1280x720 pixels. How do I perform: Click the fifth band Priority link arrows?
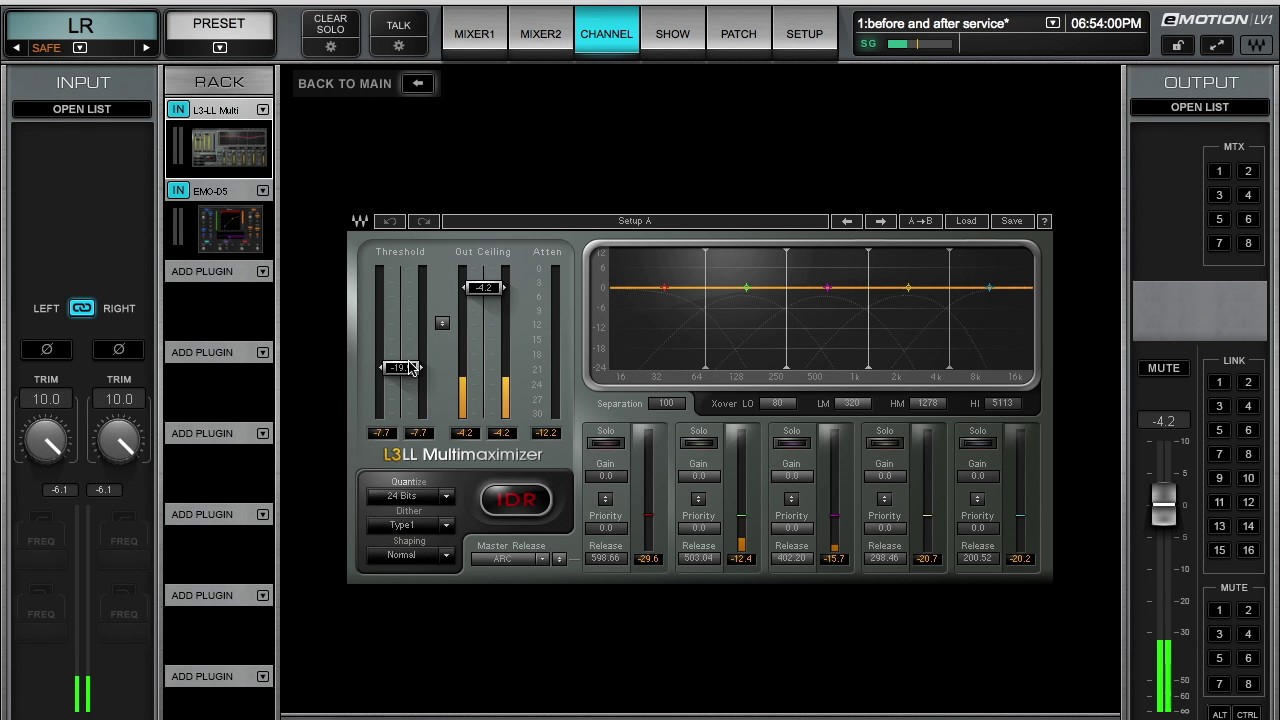977,498
